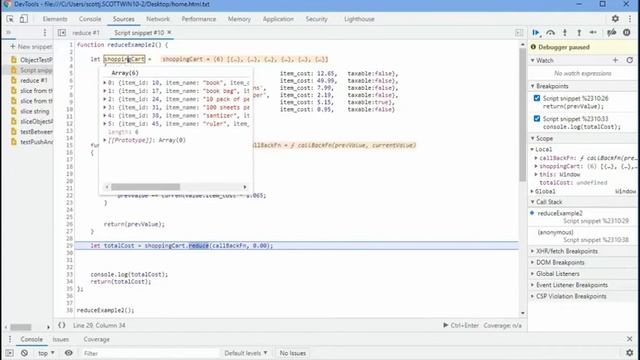The width and height of the screenshot is (640, 360).
Task: Open the Lighthouse tab
Action: pos(359,19)
